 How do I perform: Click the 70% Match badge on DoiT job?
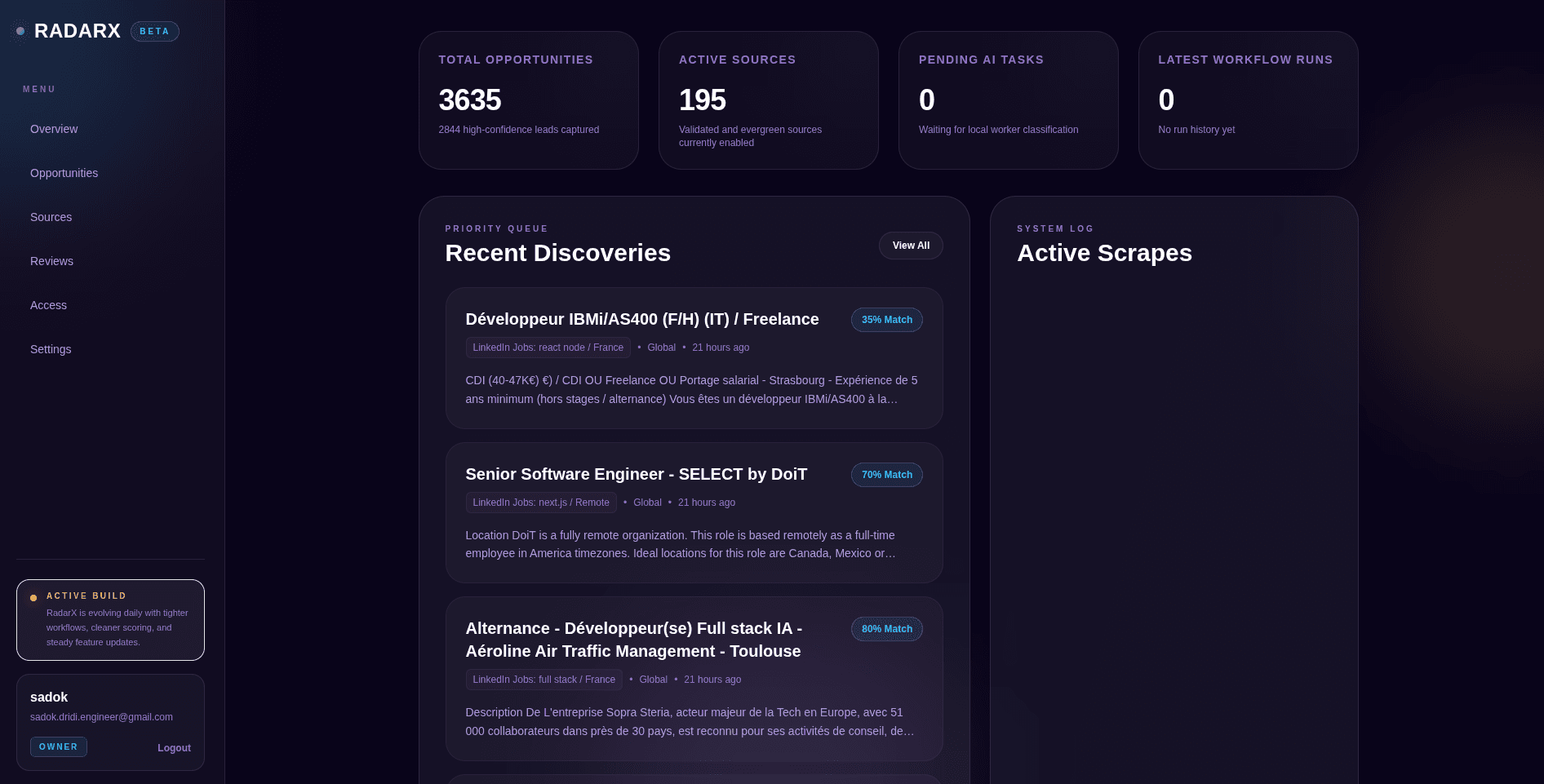pyautogui.click(x=886, y=474)
